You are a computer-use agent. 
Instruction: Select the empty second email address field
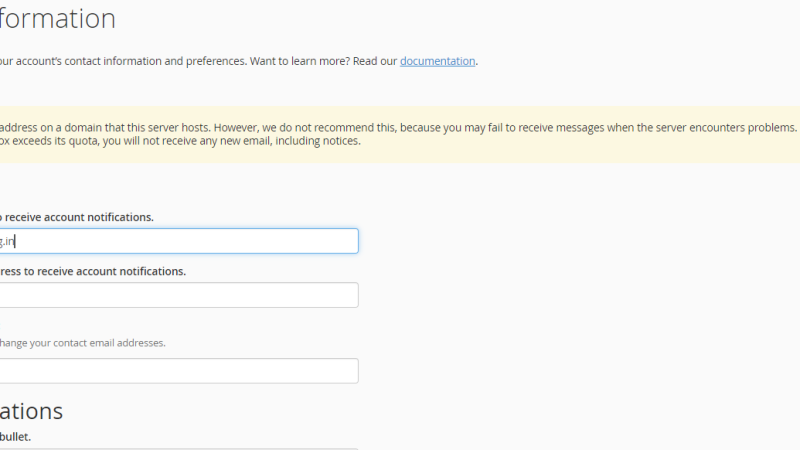coord(179,295)
